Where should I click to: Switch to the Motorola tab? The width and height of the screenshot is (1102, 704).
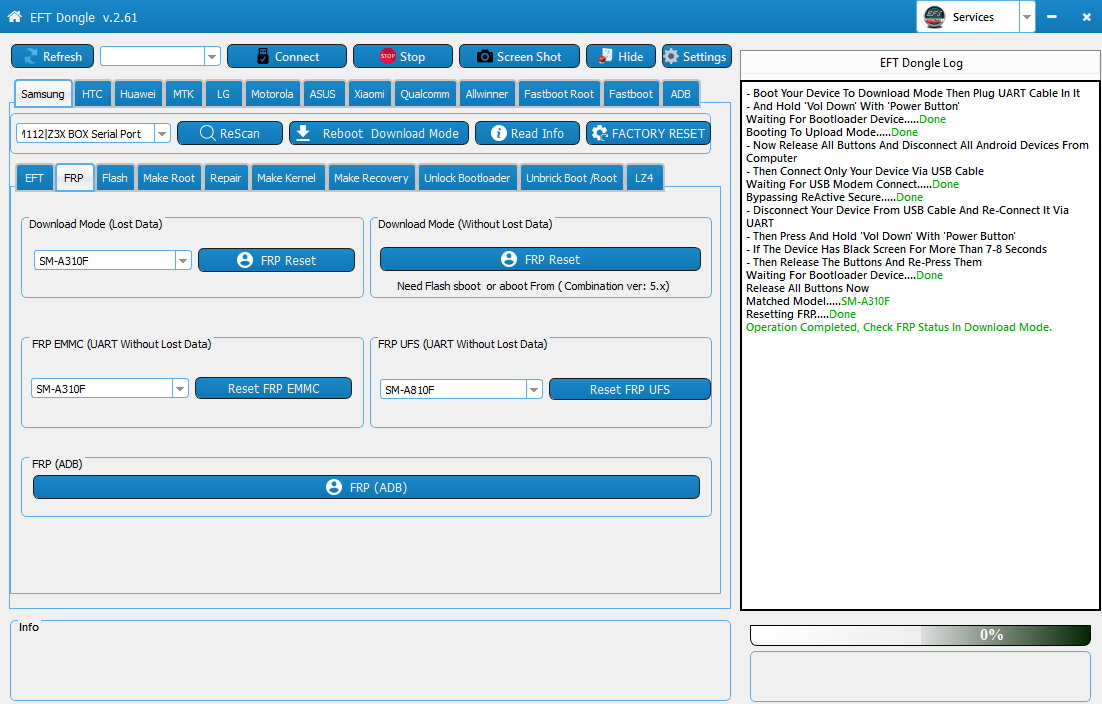272,94
